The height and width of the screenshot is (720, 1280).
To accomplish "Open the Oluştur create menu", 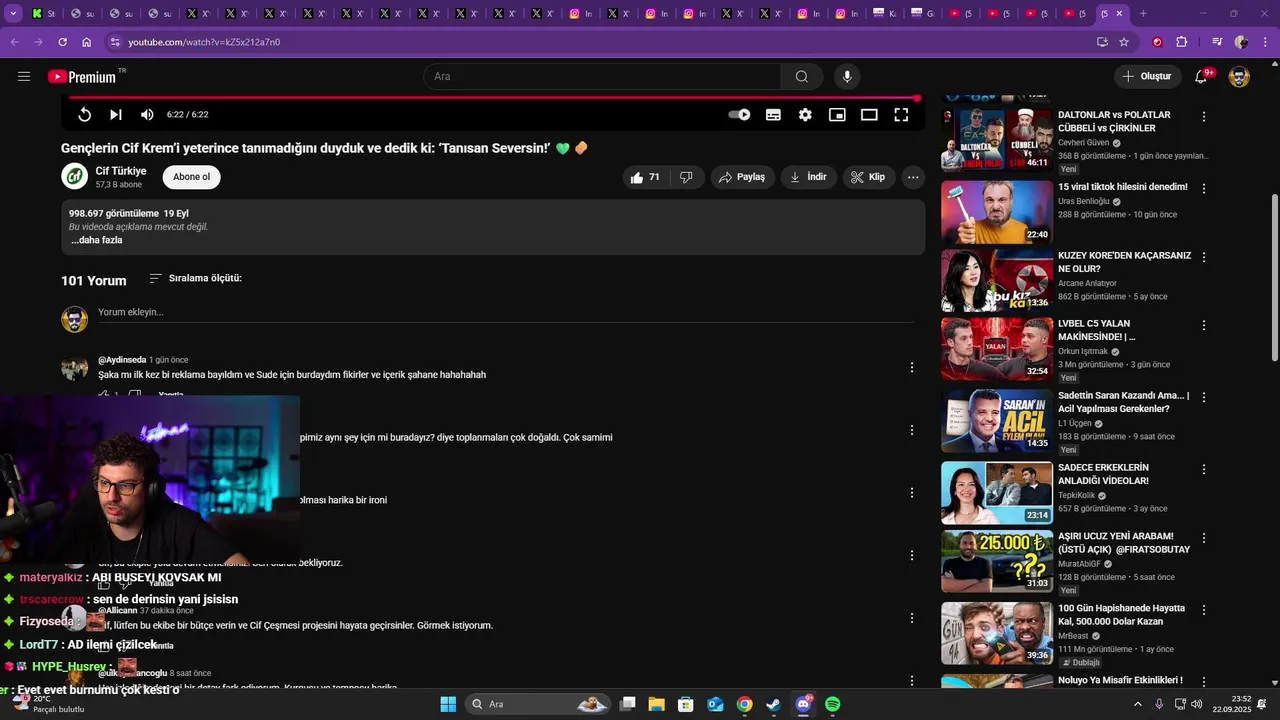I will pyautogui.click(x=1147, y=76).
